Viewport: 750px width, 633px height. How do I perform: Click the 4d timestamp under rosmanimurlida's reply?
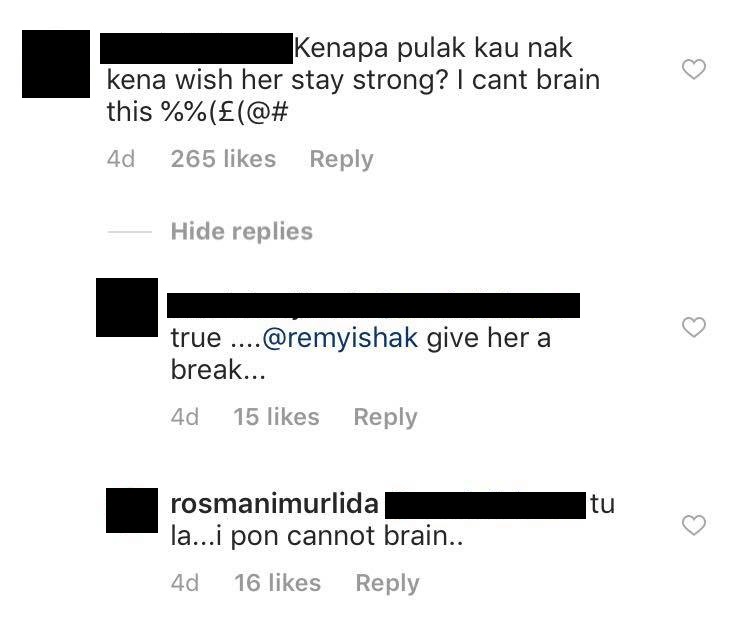(185, 583)
